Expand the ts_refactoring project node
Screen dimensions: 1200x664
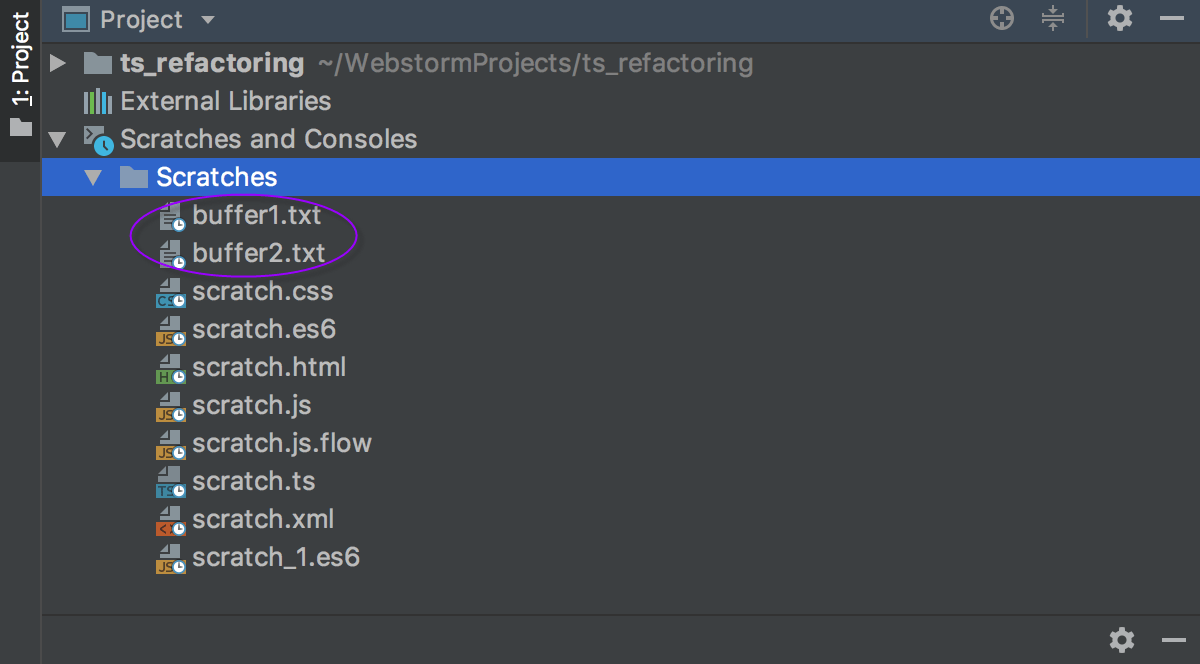pos(58,62)
